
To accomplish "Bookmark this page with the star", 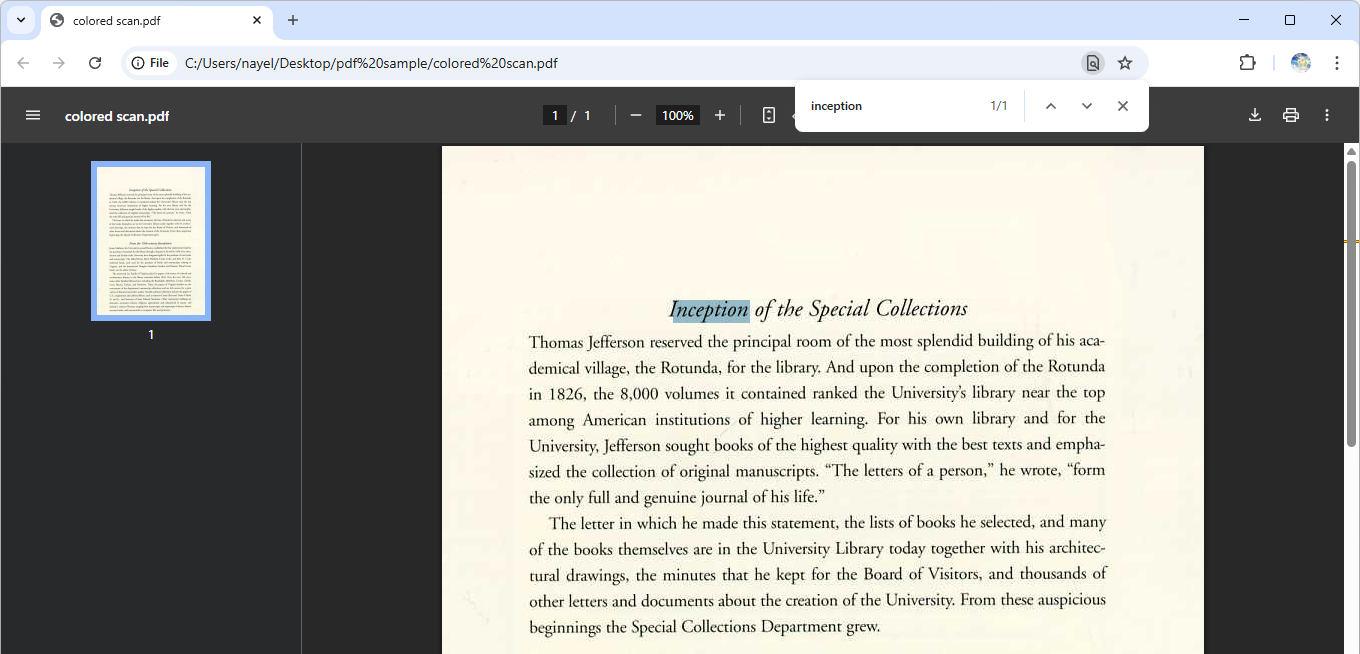I will click(1125, 63).
